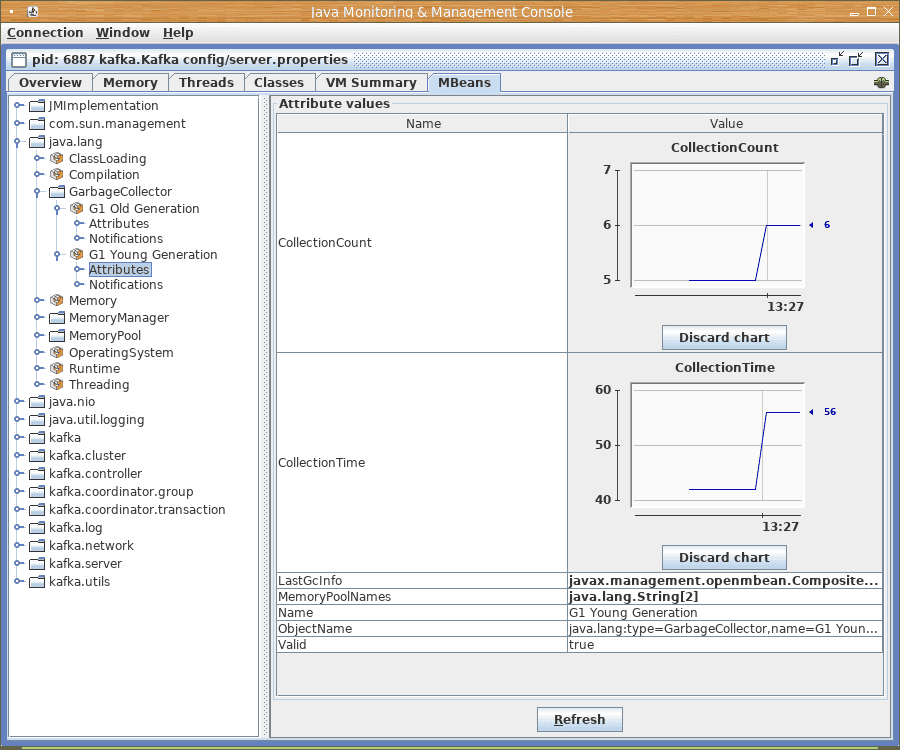
Task: Switch to the Threads tab
Action: [x=206, y=83]
